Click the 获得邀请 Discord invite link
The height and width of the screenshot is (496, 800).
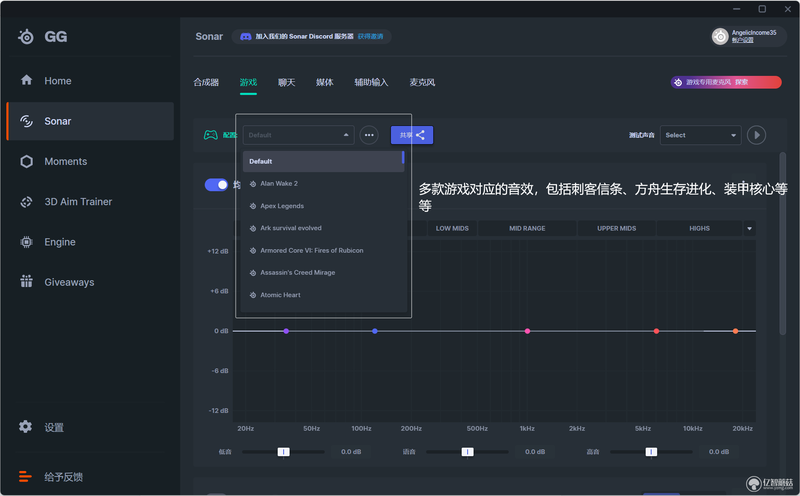(370, 36)
